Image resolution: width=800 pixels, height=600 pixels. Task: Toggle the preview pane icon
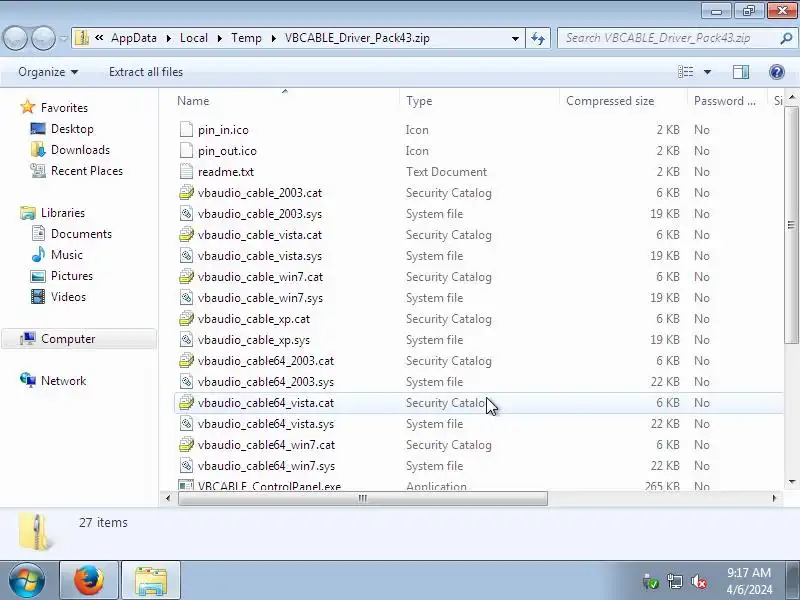pyautogui.click(x=741, y=72)
